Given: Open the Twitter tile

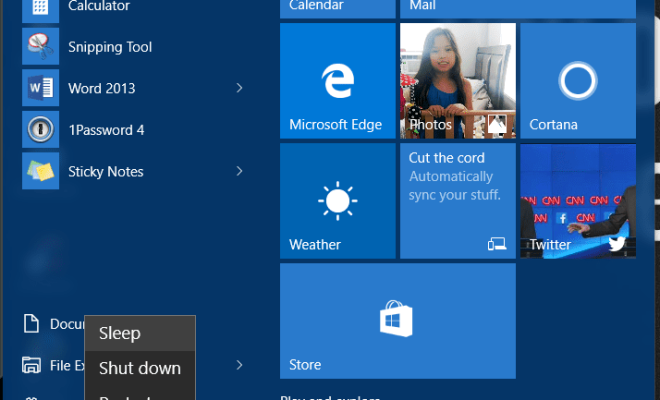Looking at the screenshot, I should 578,201.
